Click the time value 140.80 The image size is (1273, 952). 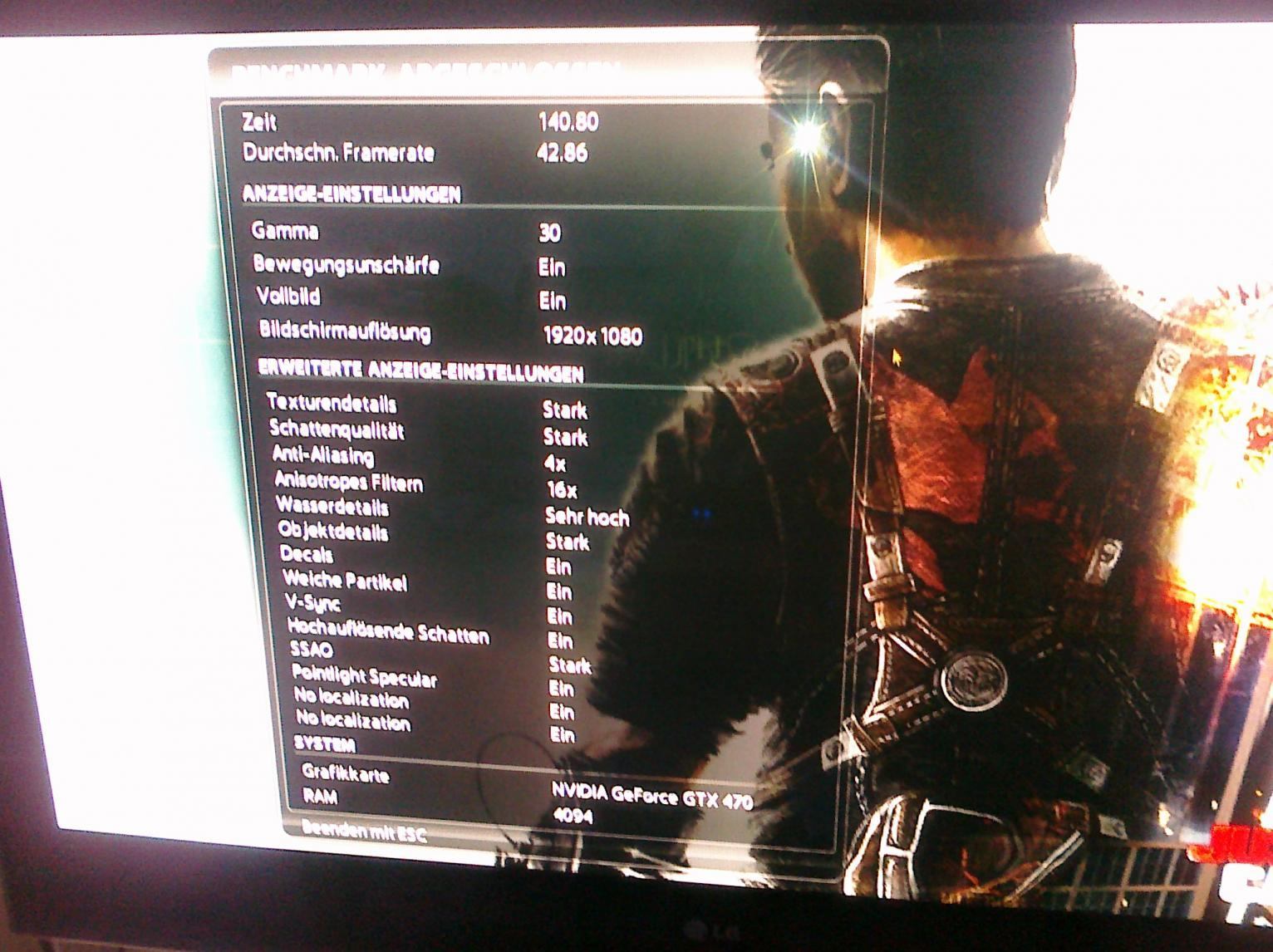[x=568, y=122]
